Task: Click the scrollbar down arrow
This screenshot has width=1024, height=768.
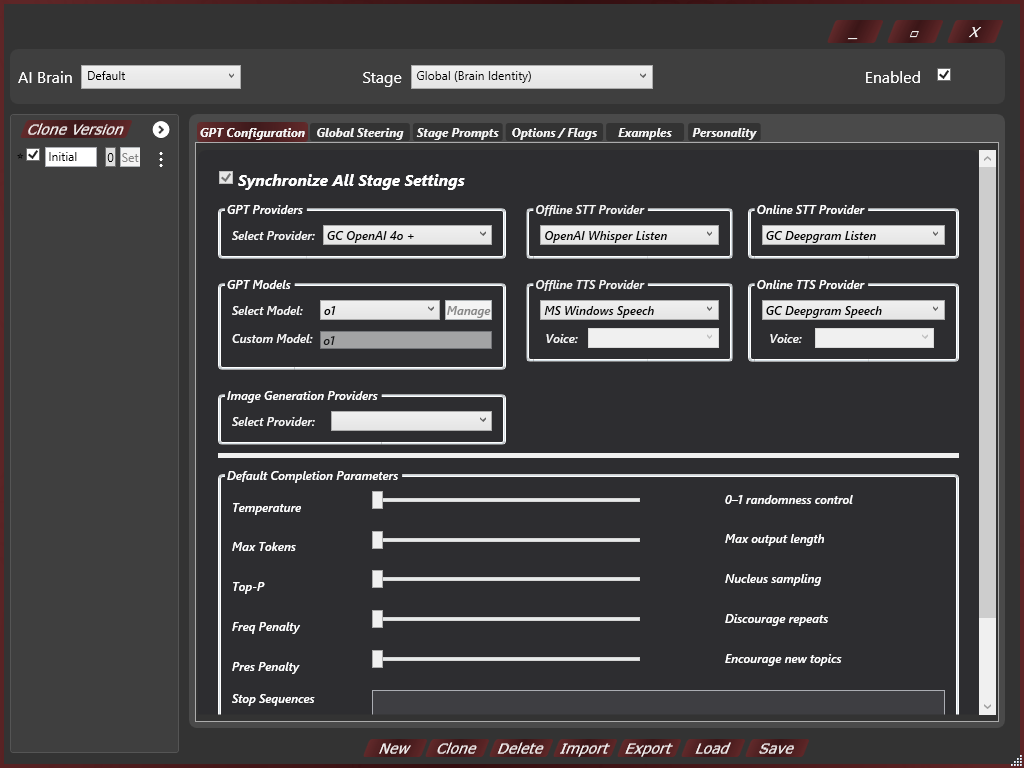Action: (x=987, y=706)
